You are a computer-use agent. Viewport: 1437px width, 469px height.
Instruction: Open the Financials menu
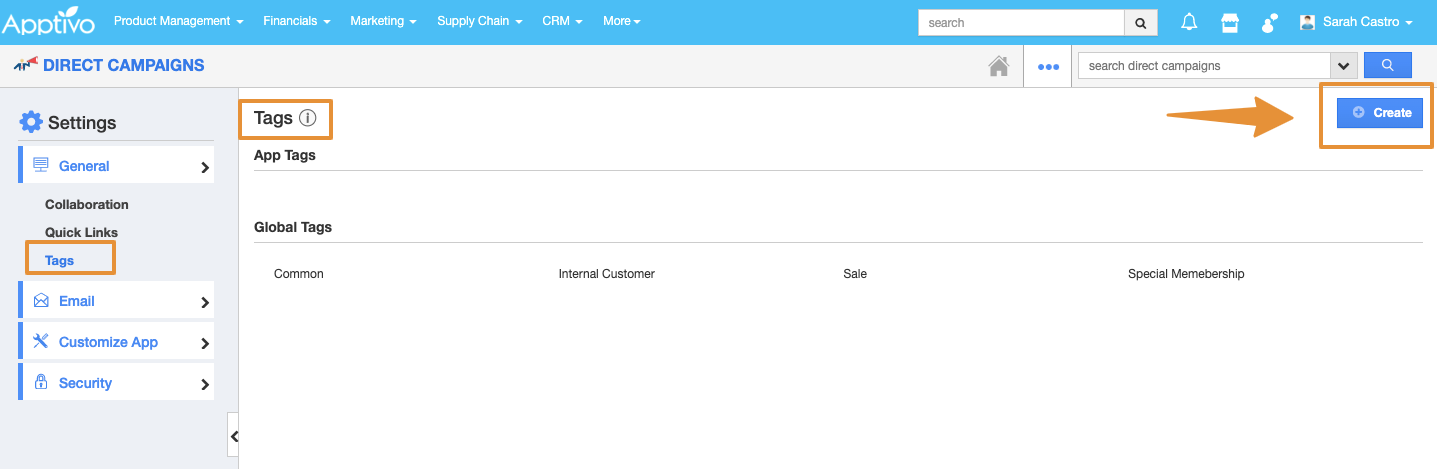[296, 21]
